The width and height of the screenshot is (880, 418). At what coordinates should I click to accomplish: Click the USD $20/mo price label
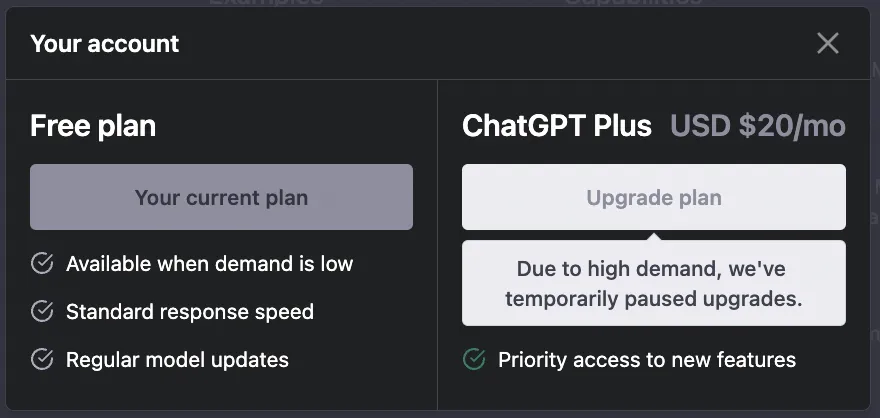[x=758, y=126]
